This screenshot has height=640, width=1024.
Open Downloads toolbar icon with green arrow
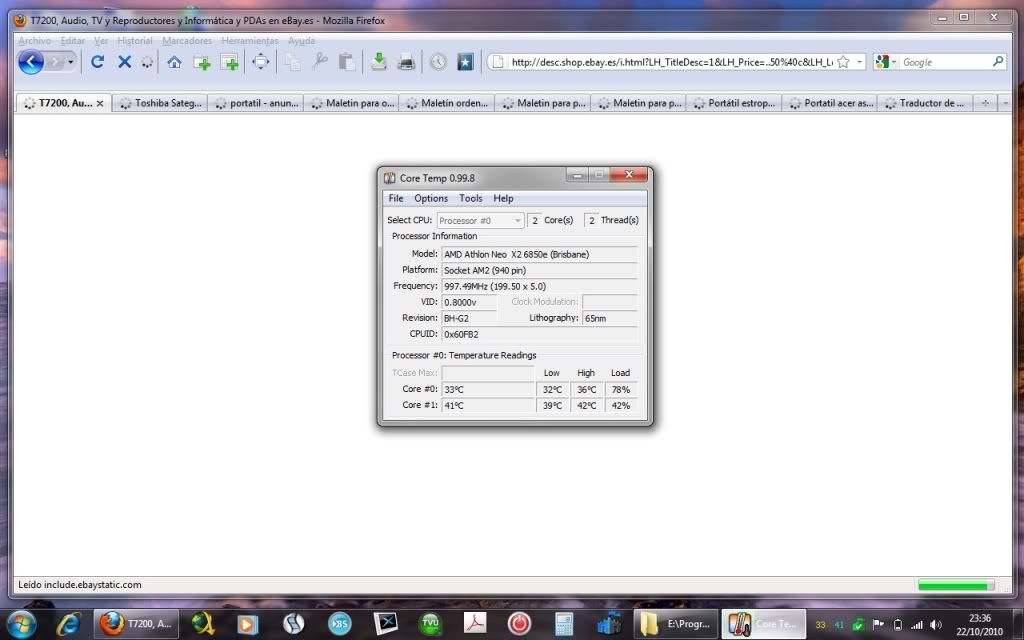[x=378, y=62]
